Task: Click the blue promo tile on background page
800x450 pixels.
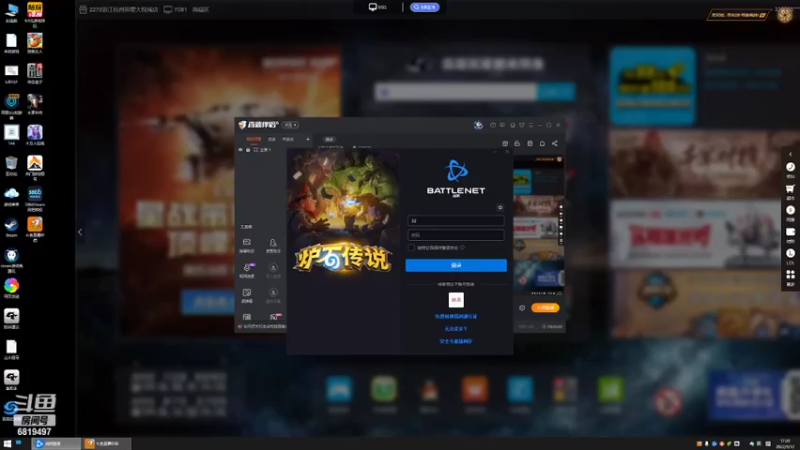Action: click(653, 86)
